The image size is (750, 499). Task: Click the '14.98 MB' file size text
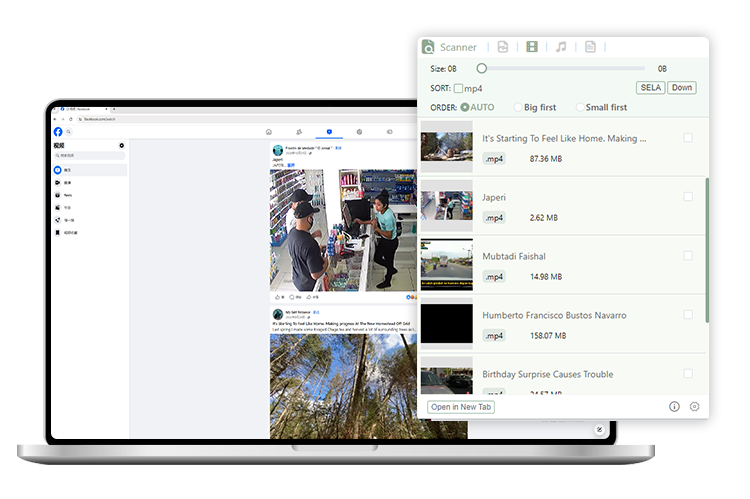[546, 277]
